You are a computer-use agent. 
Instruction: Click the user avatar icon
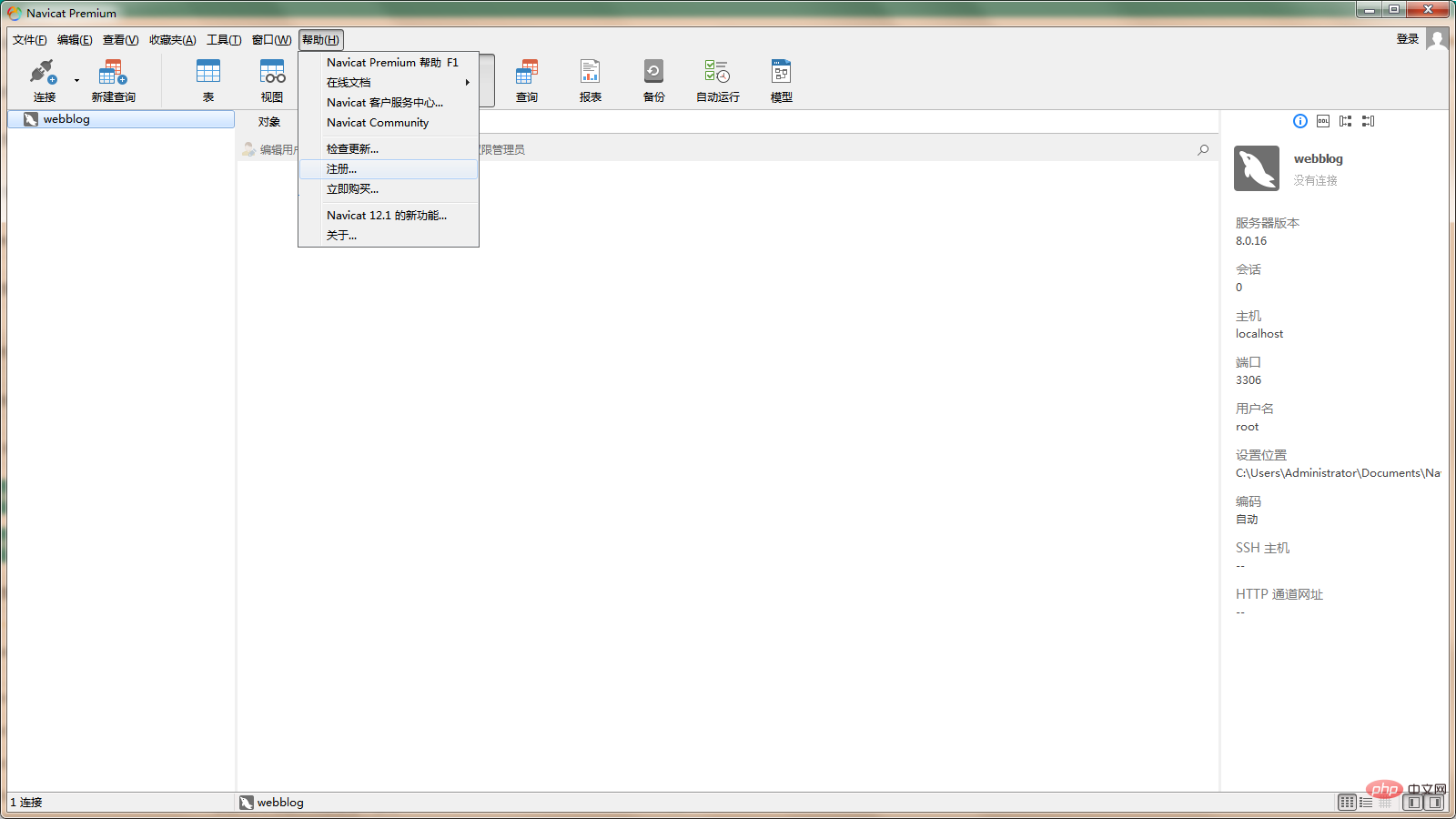click(x=1437, y=39)
